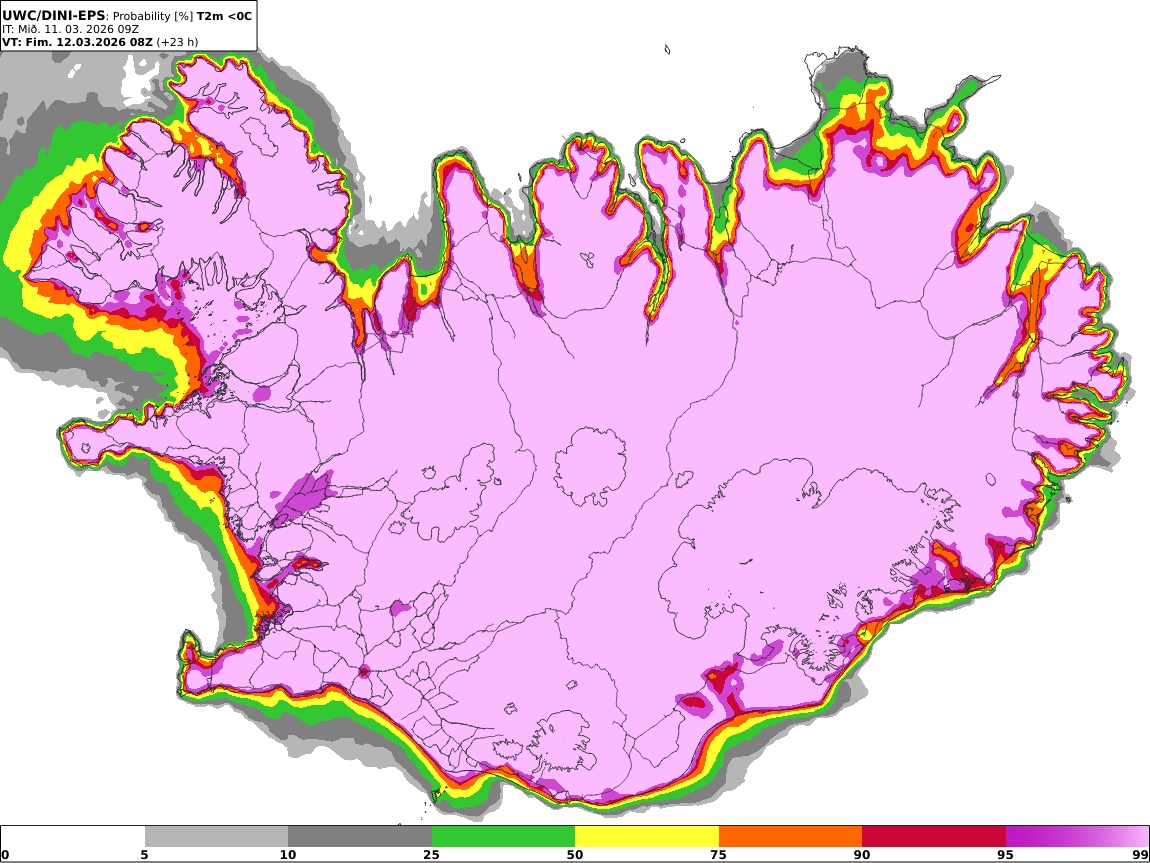Image resolution: width=1150 pixels, height=863 pixels.
Task: Click the legend label '5'
Action: pyautogui.click(x=144, y=854)
